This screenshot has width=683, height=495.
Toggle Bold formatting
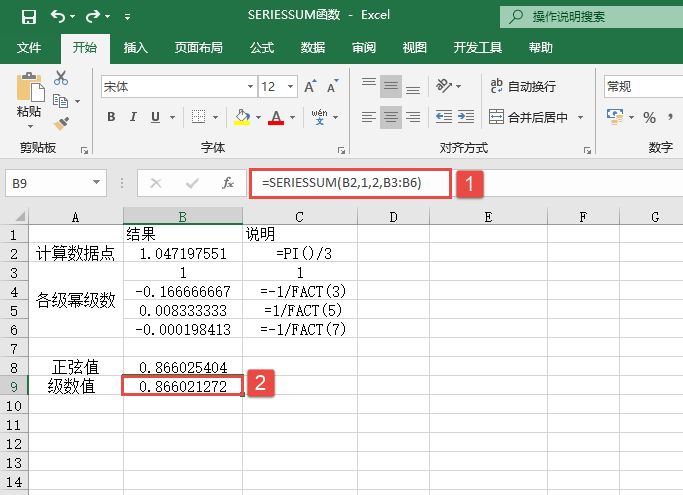pos(111,118)
